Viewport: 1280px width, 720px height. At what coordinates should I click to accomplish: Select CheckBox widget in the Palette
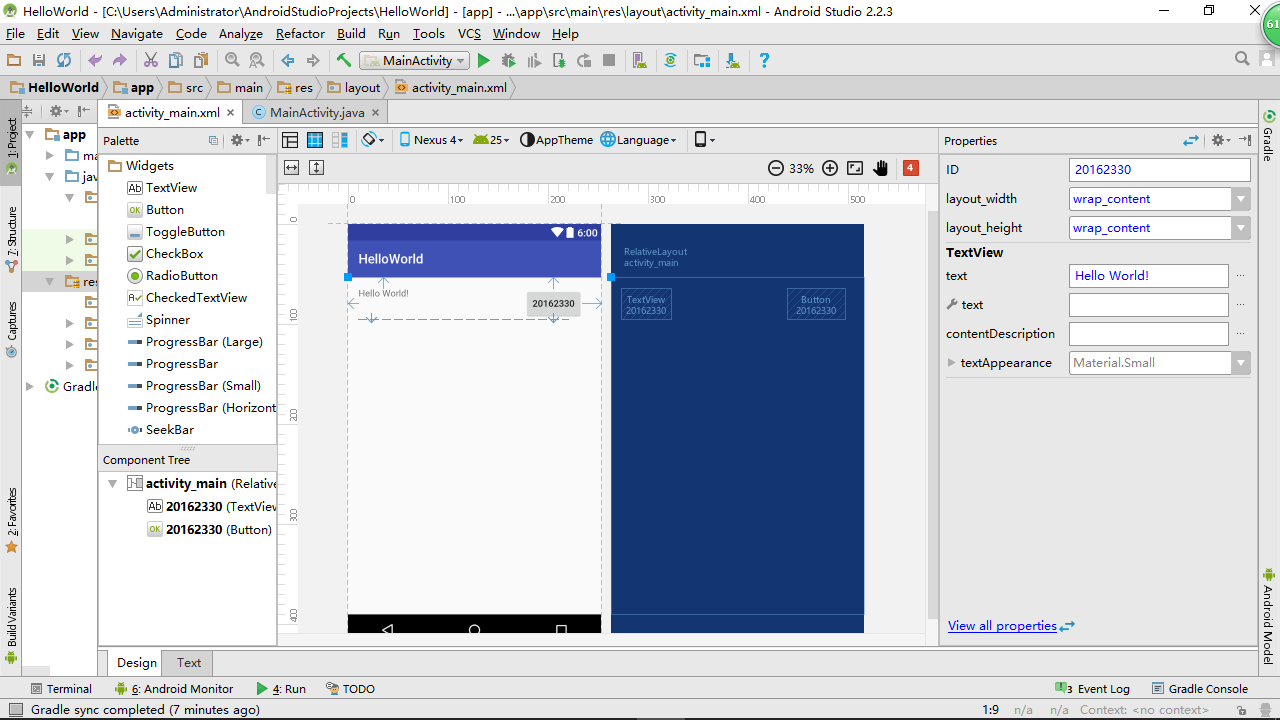coord(174,254)
